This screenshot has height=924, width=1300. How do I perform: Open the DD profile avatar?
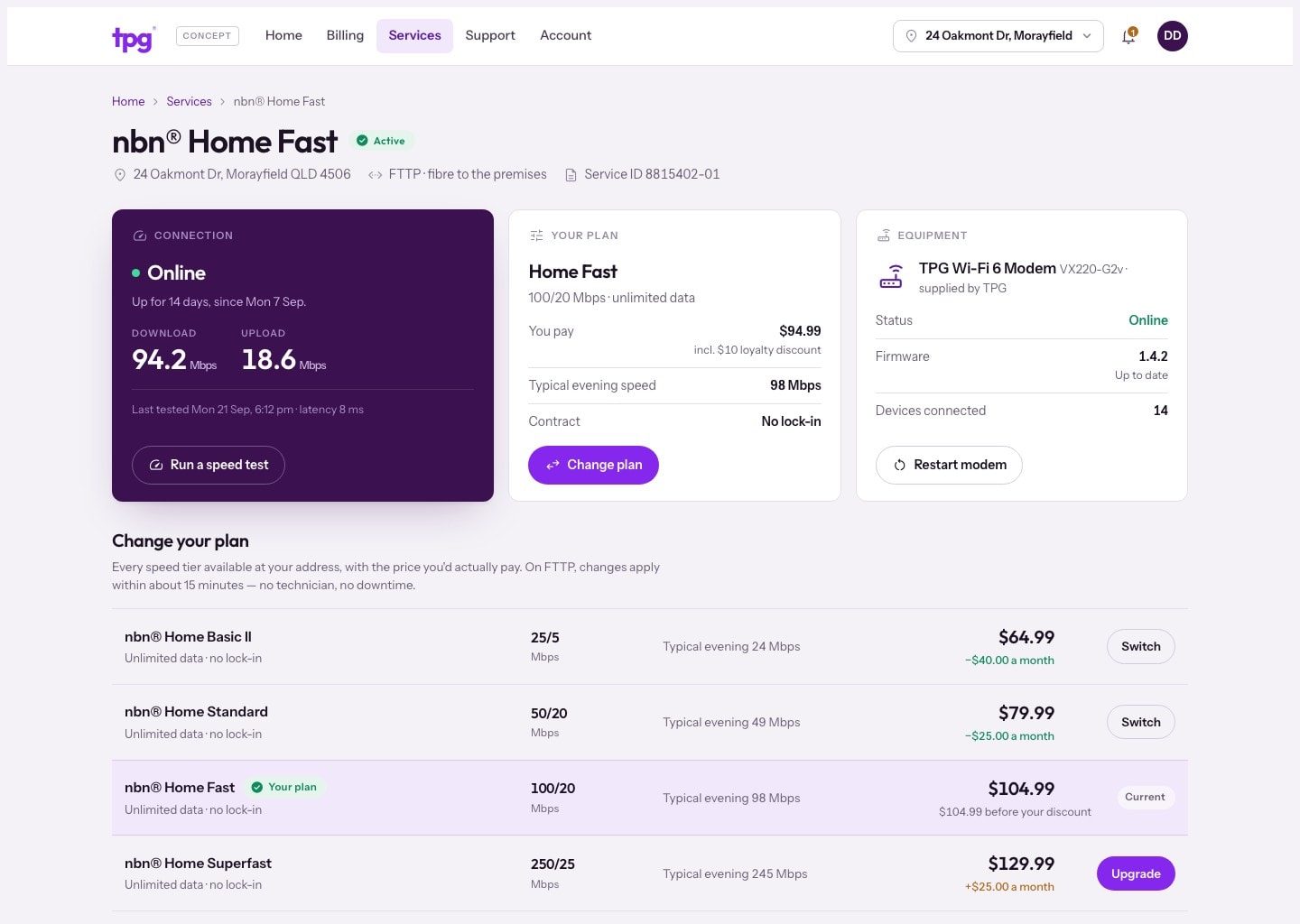coord(1173,36)
